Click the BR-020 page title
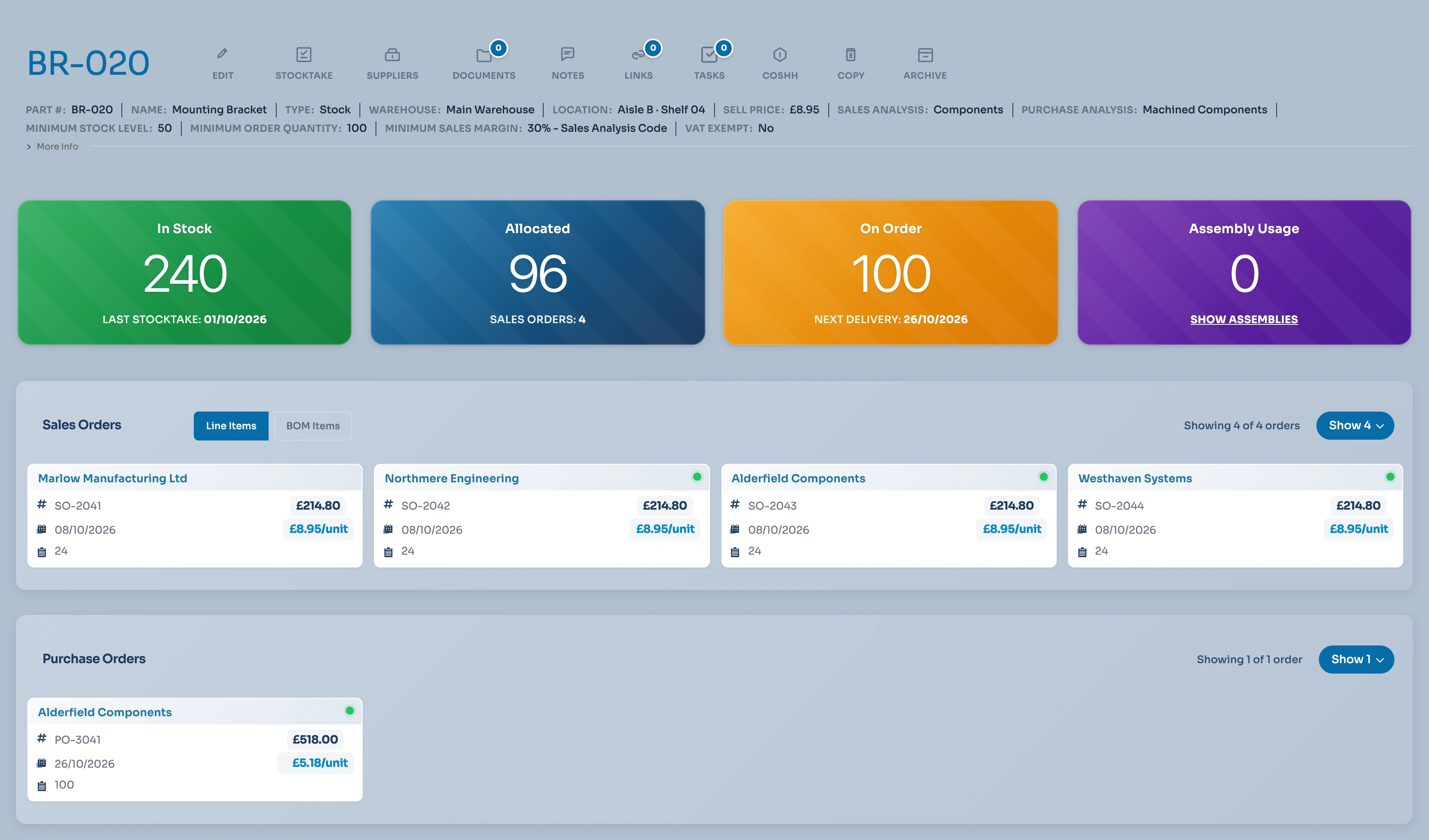Viewport: 1429px width, 840px height. pos(88,63)
